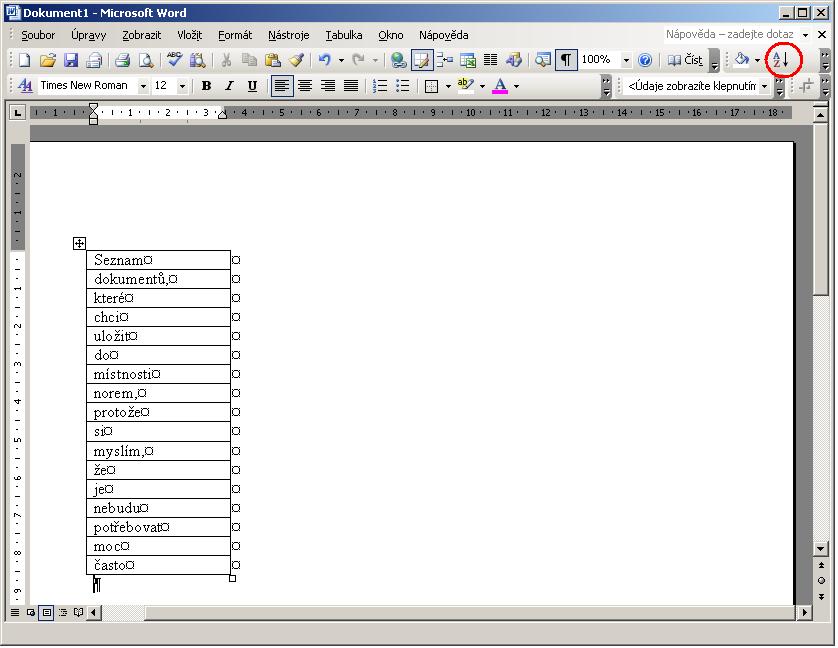Viewport: 838px width, 648px height.
Task: Toggle the show paragraph marks (¶) button
Action: [x=566, y=60]
